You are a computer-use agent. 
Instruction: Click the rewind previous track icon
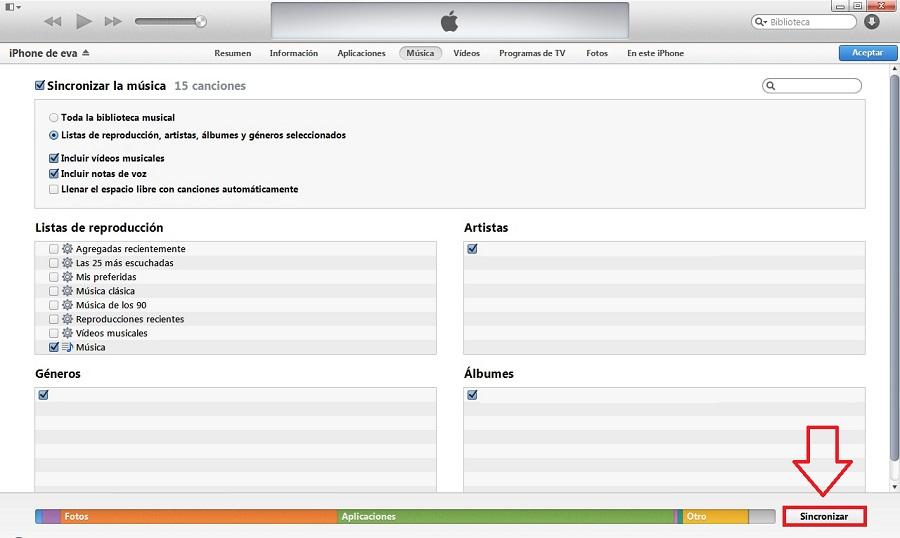[x=53, y=21]
